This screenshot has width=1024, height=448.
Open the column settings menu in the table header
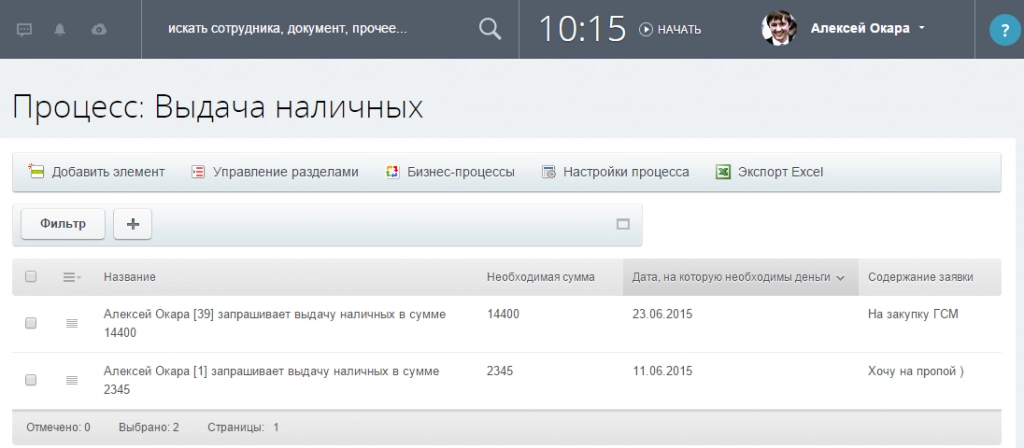coord(72,277)
